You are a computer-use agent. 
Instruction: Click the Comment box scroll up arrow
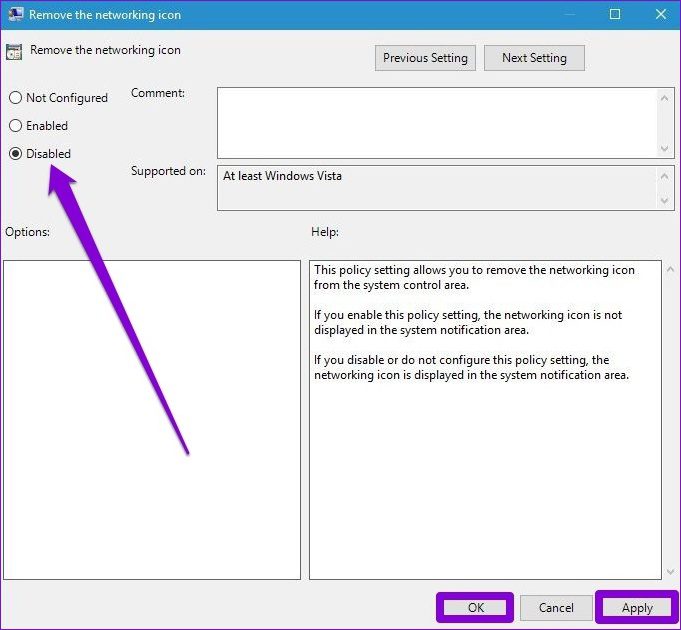pyautogui.click(x=664, y=98)
